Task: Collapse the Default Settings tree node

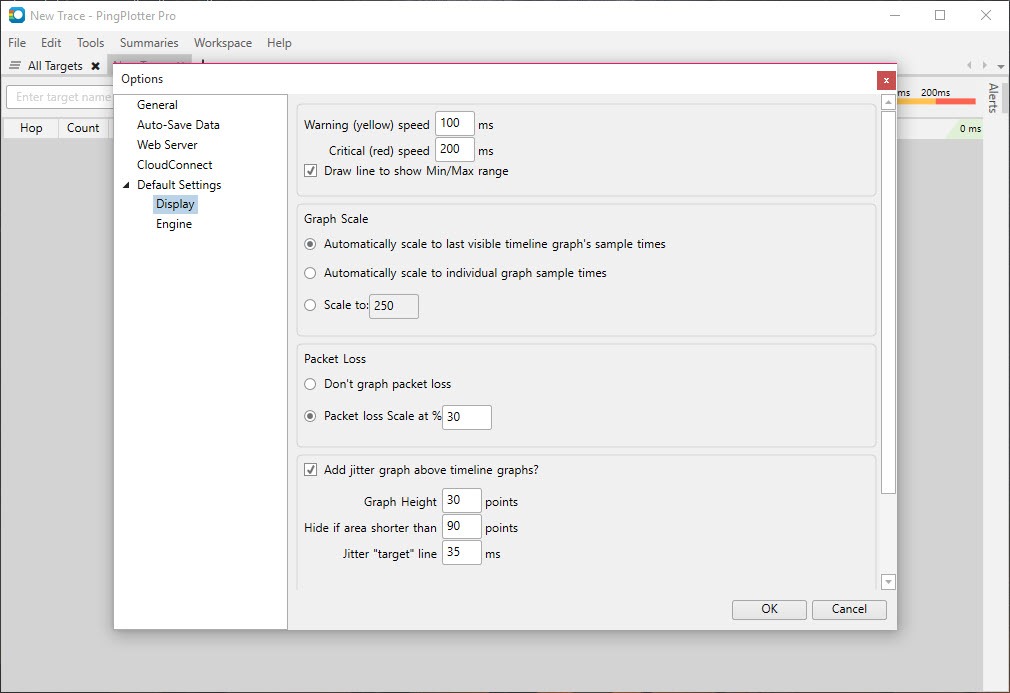Action: 126,185
